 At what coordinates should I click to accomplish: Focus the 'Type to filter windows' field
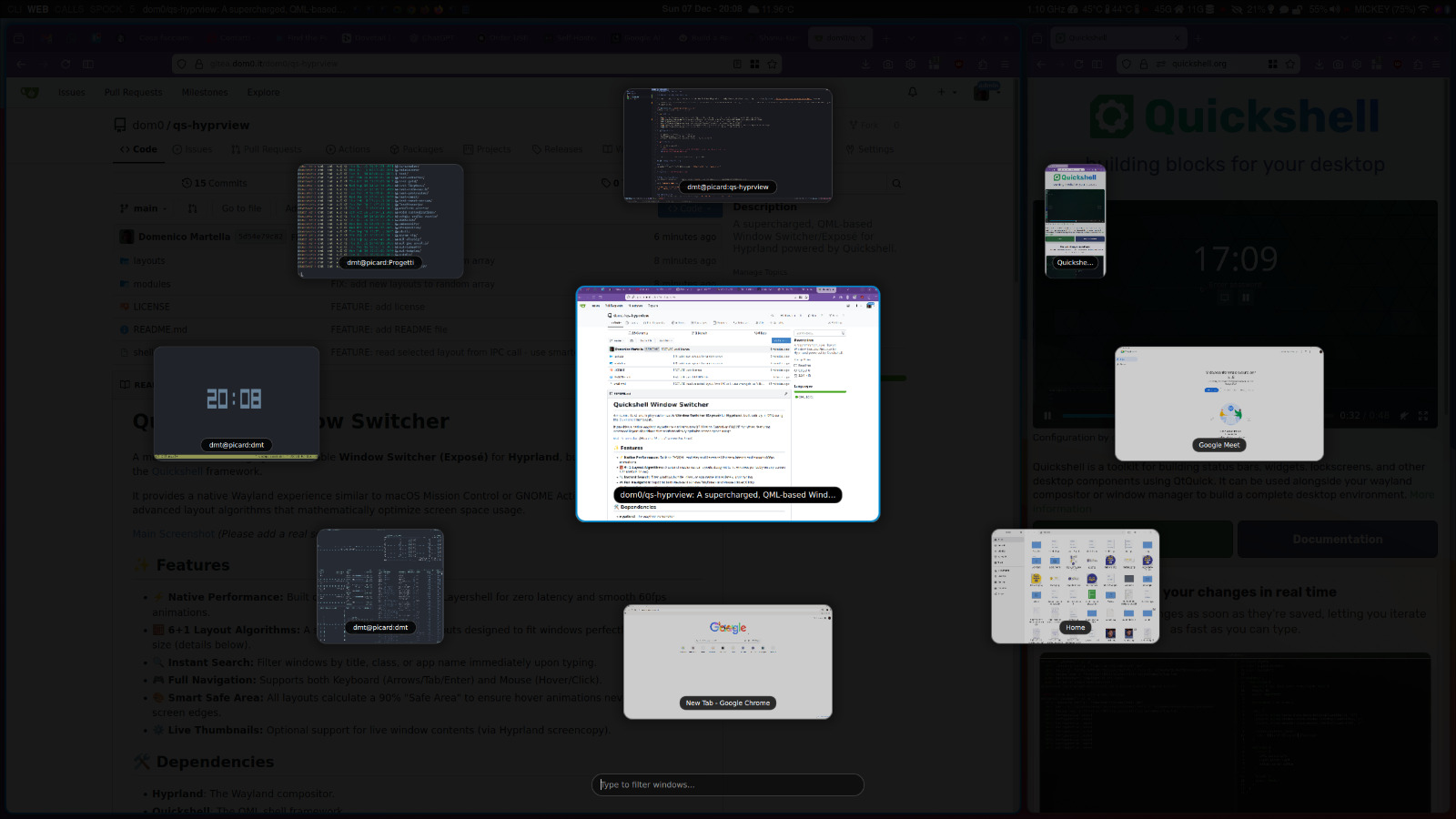point(728,784)
